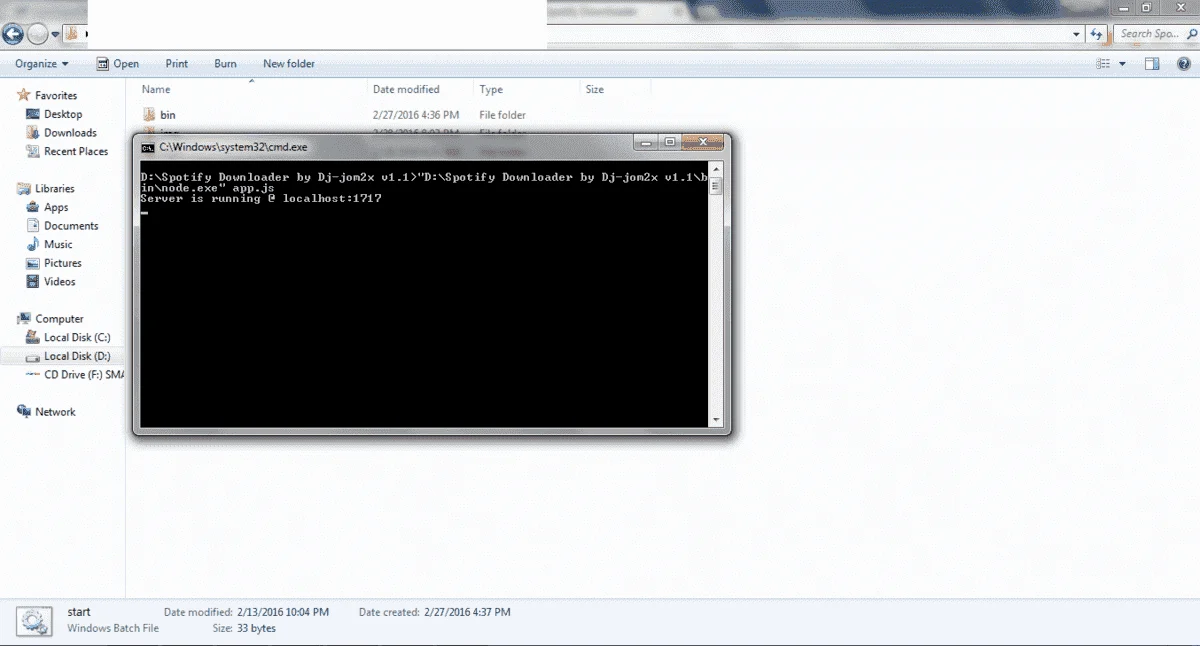Screen dimensions: 1200x646
Task: Open the More view options arrow
Action: click(1122, 64)
